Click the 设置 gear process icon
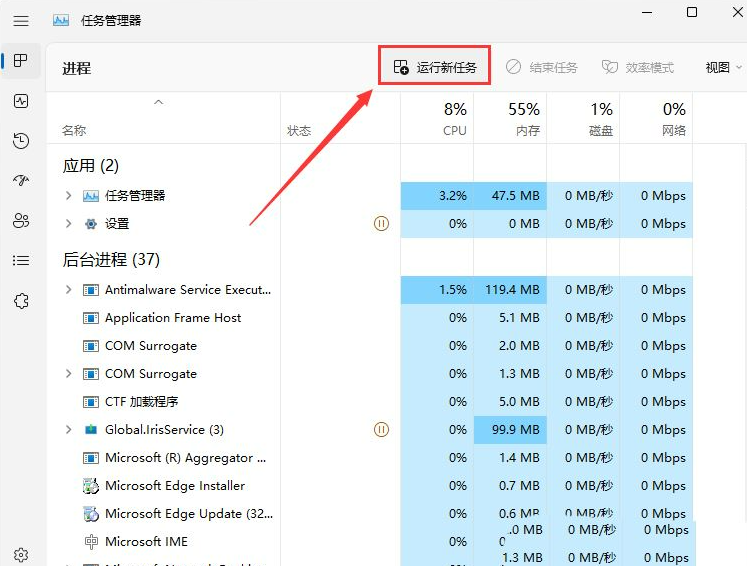The height and width of the screenshot is (566, 747). [x=91, y=223]
